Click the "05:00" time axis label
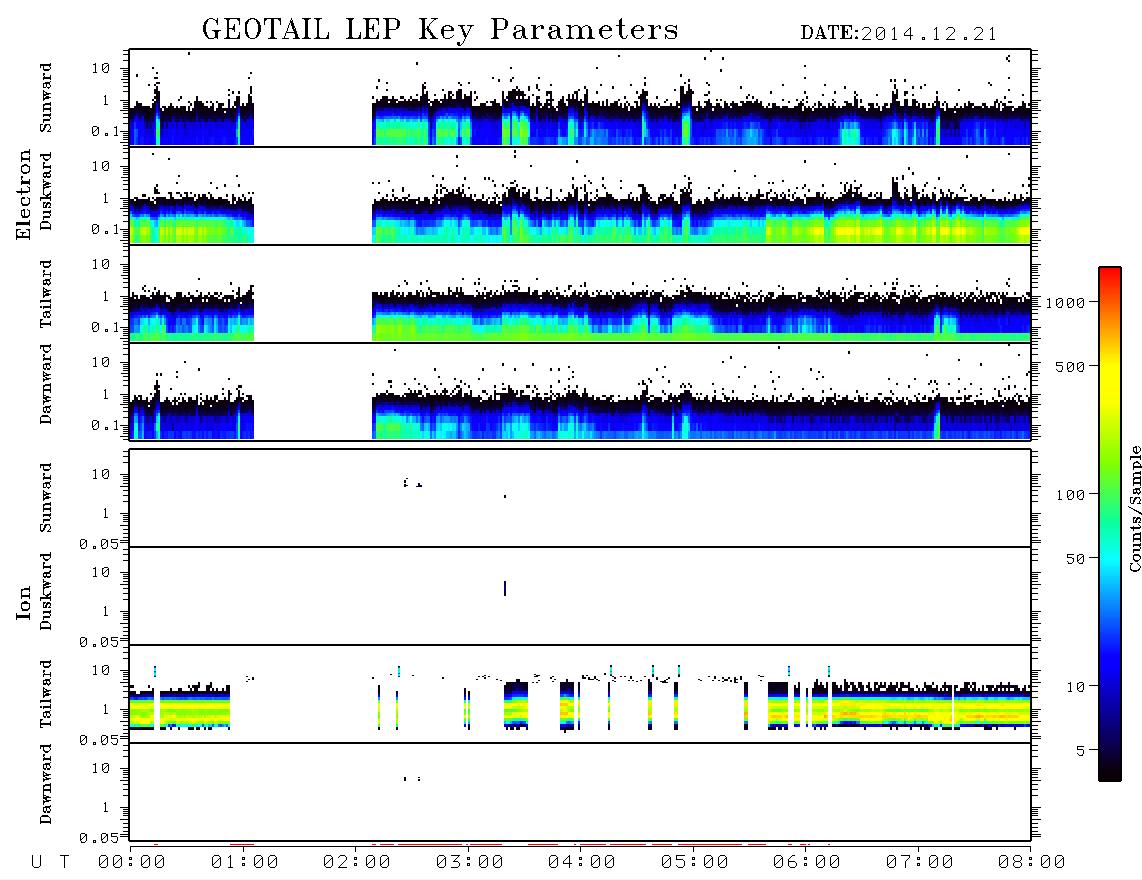1142x880 pixels. click(695, 862)
